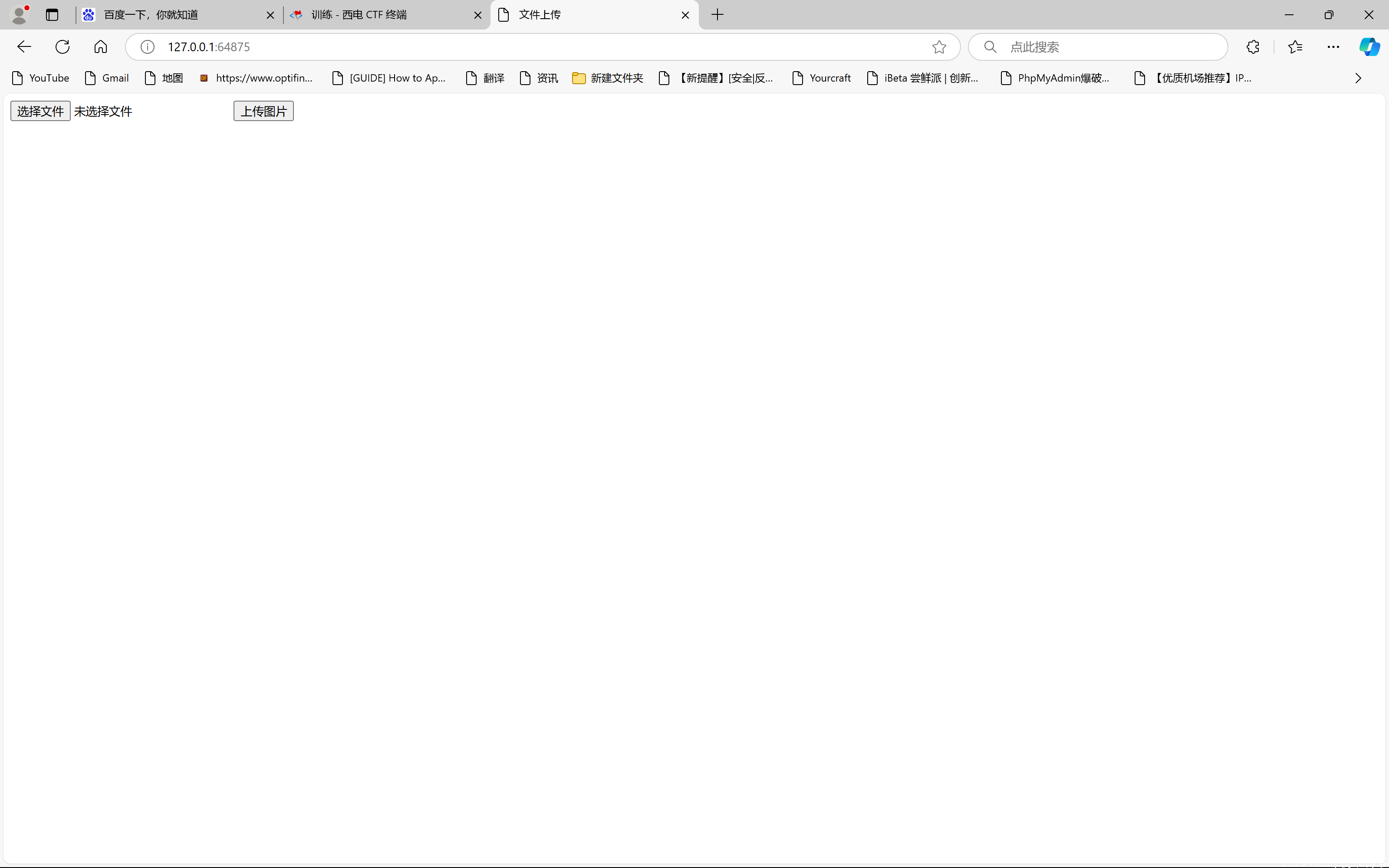View site information icon in address bar
1389x868 pixels.
coord(148,47)
